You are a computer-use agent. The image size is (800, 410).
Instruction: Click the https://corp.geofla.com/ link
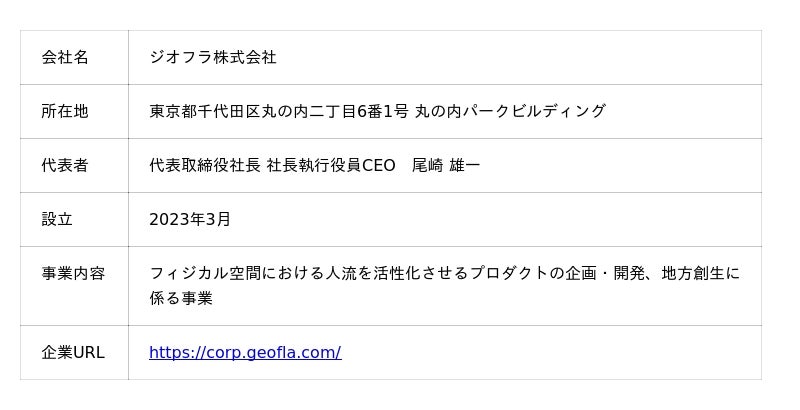(x=245, y=352)
